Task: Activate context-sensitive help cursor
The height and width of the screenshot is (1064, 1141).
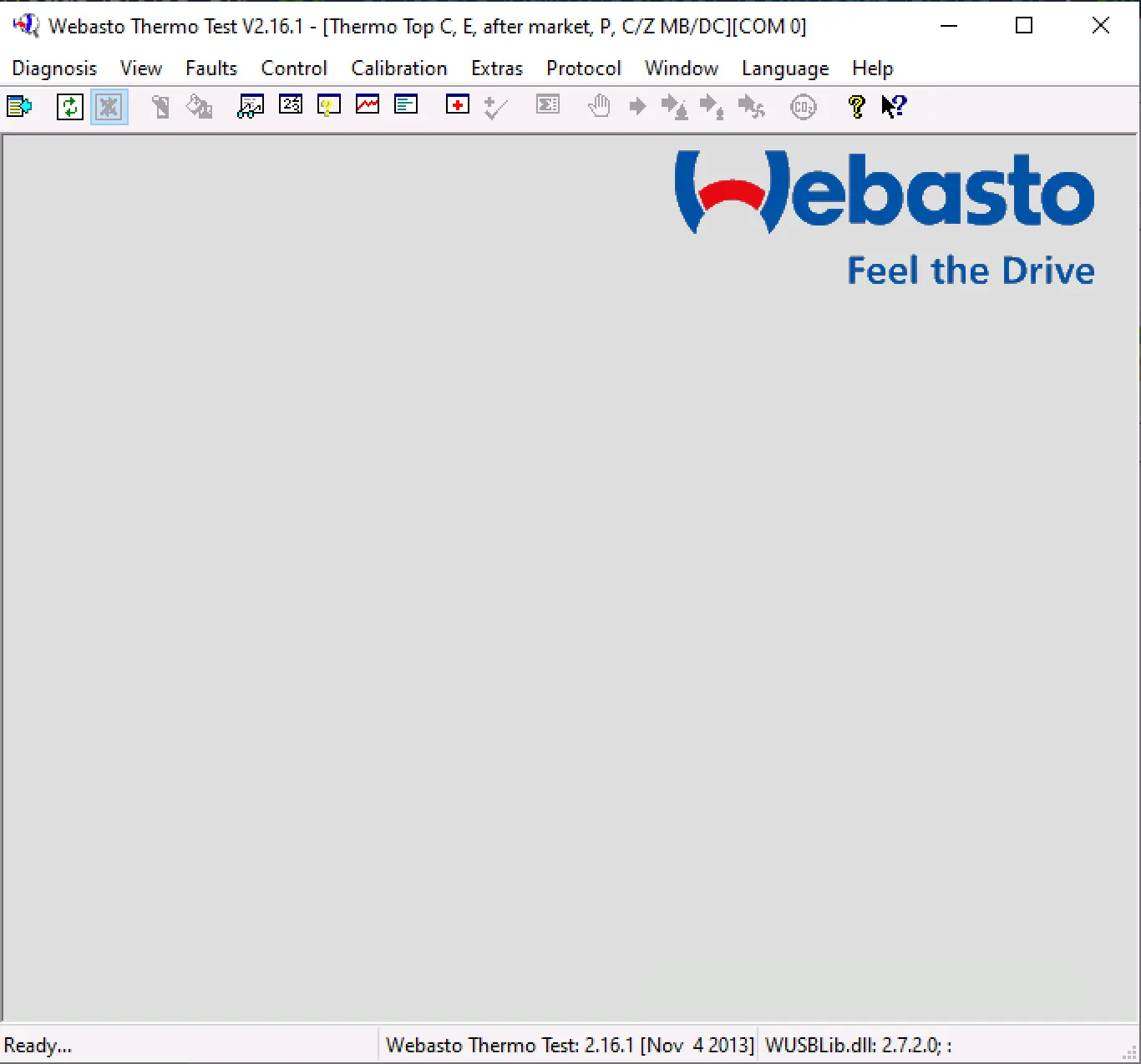Action: (893, 106)
